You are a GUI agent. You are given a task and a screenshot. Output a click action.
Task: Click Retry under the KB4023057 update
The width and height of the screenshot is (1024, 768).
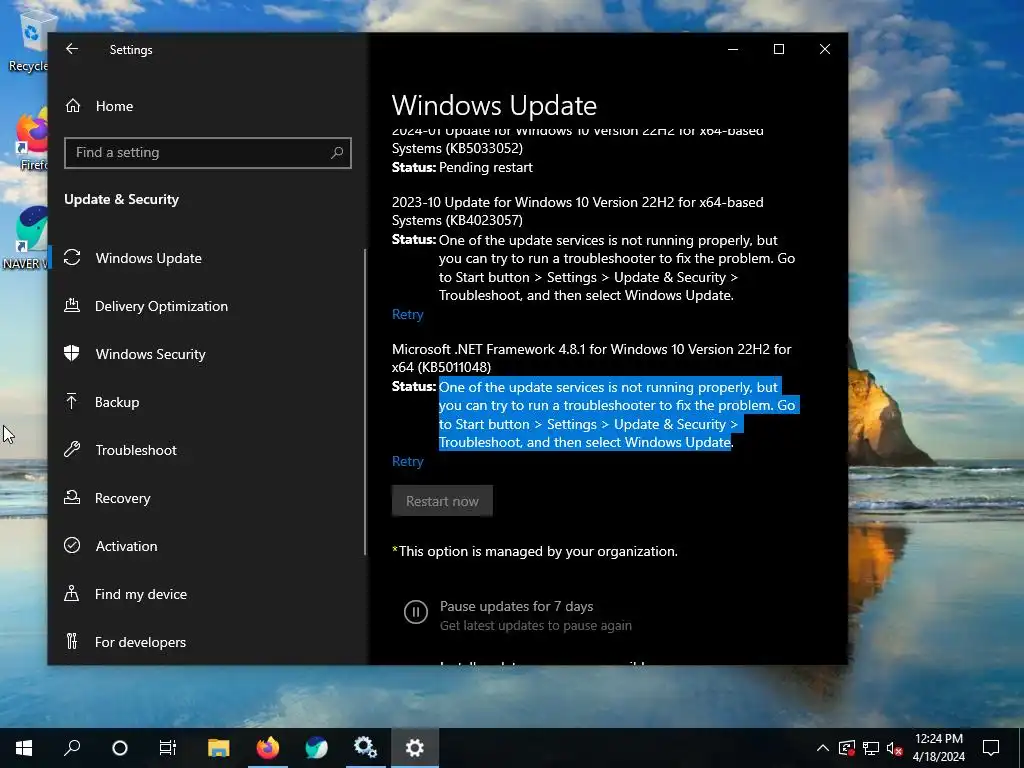tap(408, 314)
